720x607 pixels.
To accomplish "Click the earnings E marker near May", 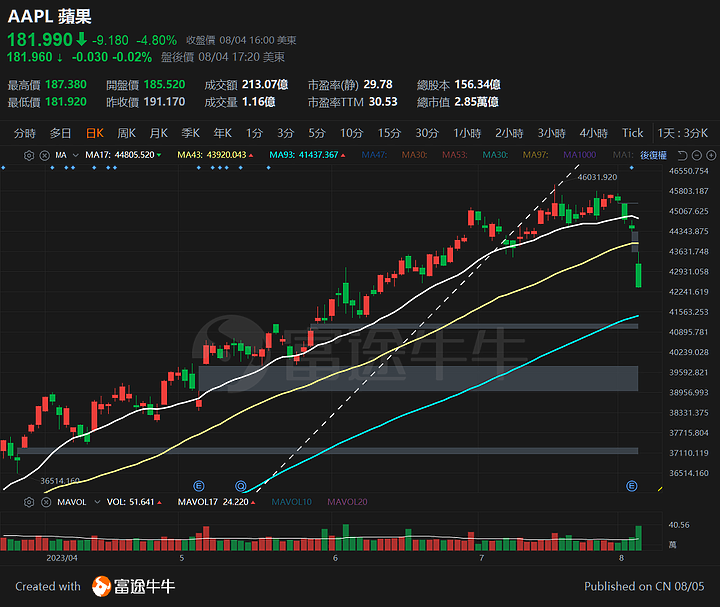I will [198, 486].
